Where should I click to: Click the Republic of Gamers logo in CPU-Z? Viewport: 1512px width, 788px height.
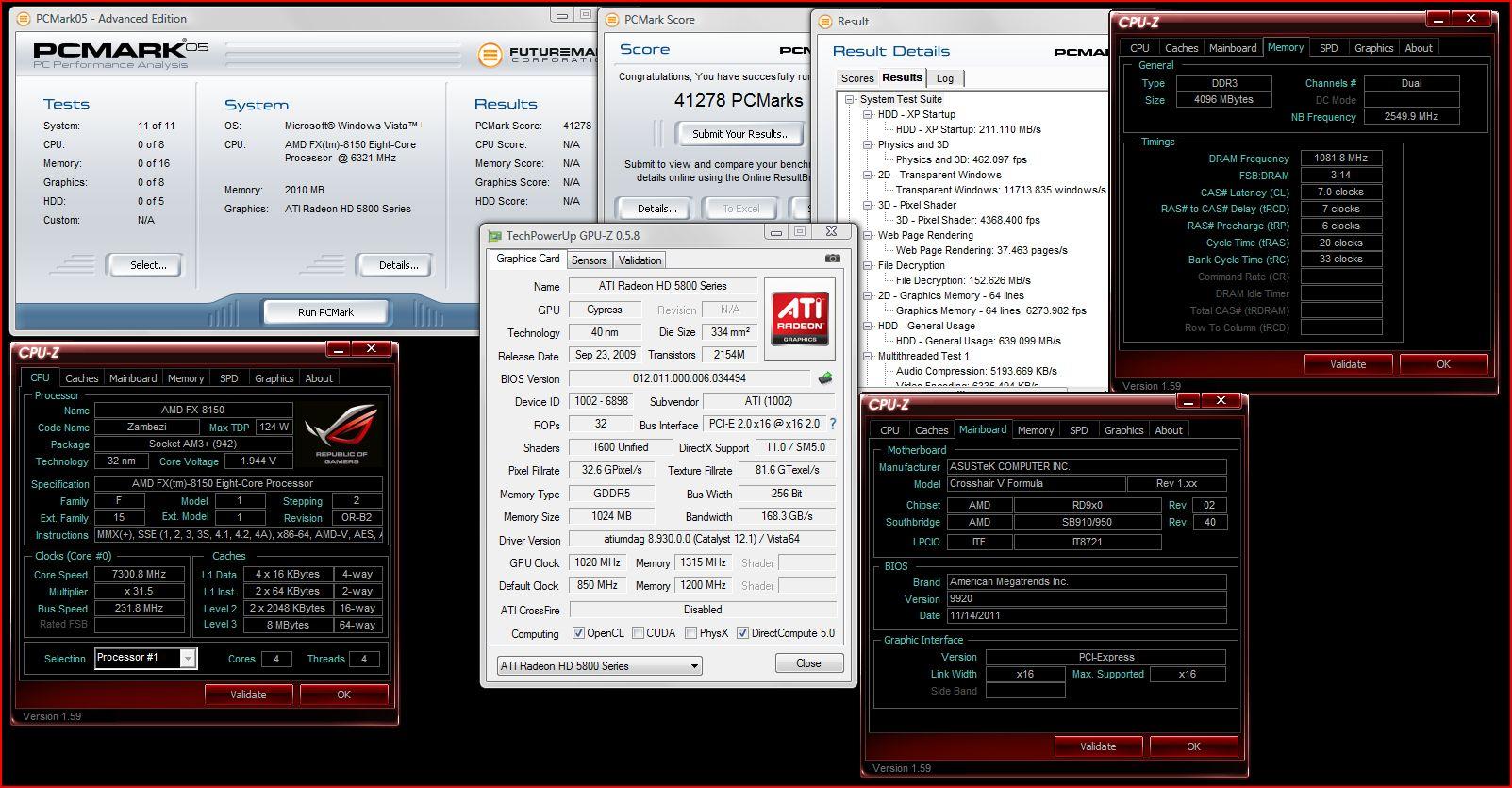(341, 436)
